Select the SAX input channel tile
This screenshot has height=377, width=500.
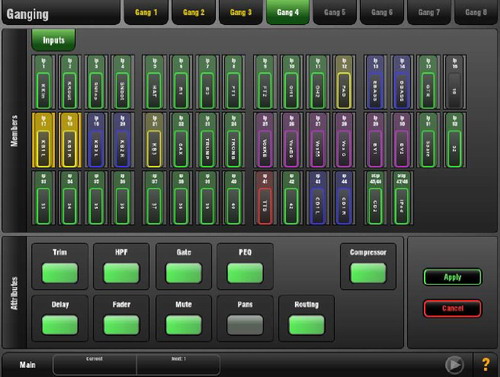[x=180, y=140]
